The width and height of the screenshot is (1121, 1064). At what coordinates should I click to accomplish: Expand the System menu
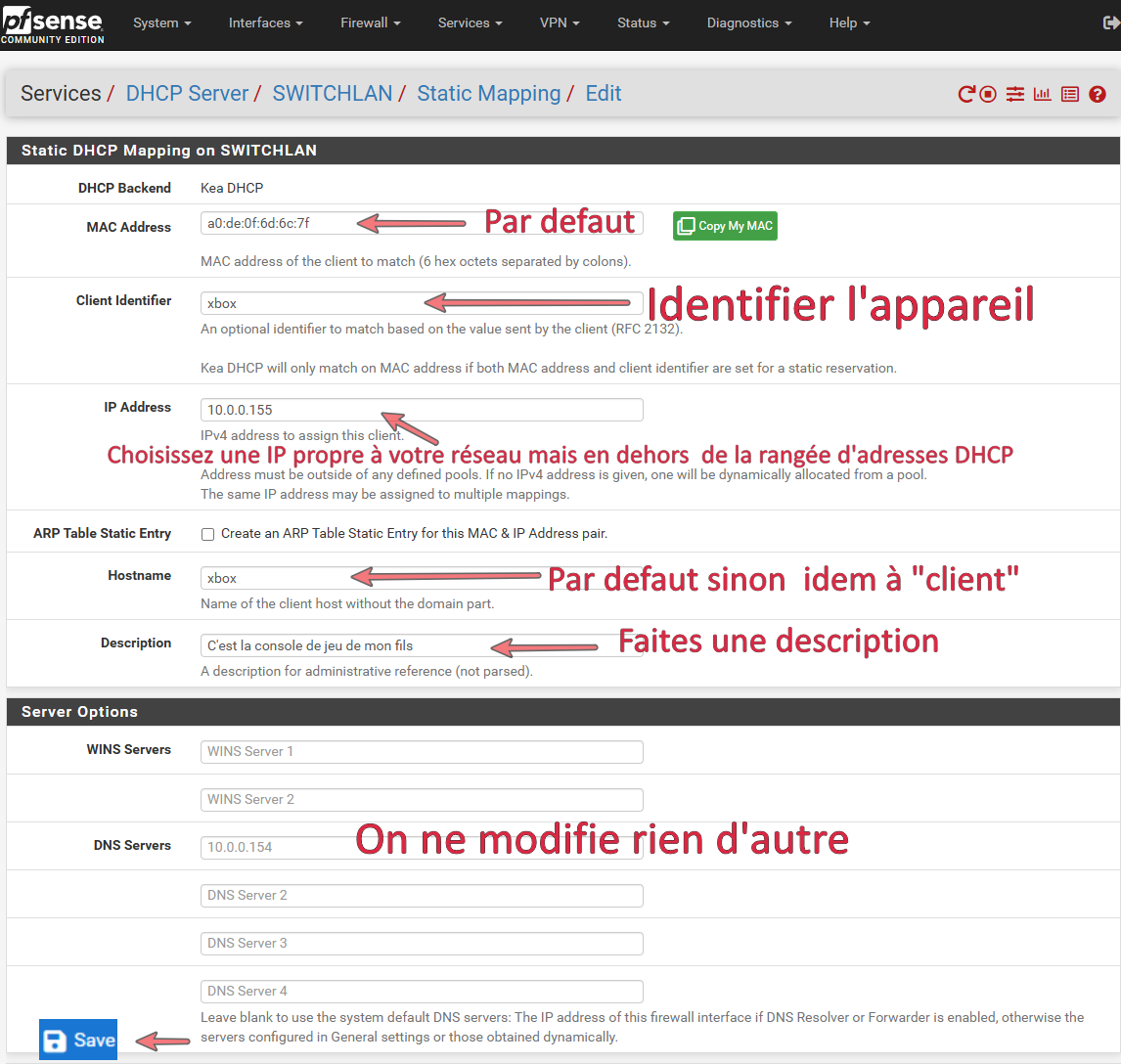point(161,22)
